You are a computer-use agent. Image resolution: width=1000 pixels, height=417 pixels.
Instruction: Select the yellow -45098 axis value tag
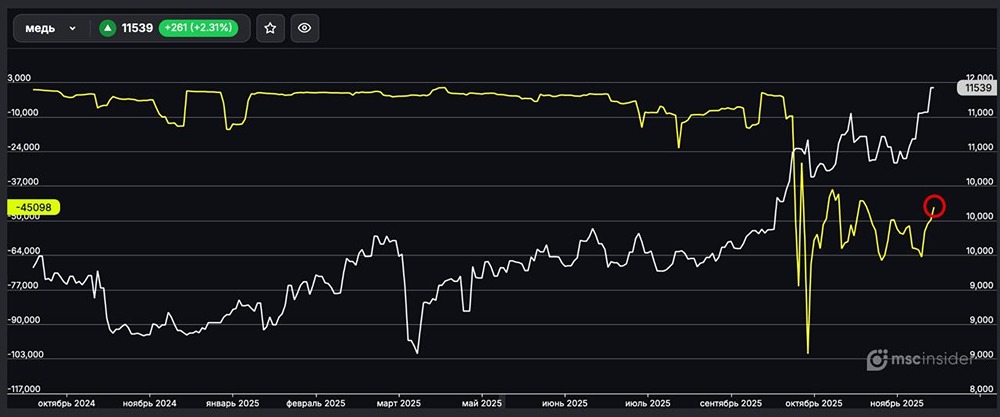pyautogui.click(x=35, y=208)
